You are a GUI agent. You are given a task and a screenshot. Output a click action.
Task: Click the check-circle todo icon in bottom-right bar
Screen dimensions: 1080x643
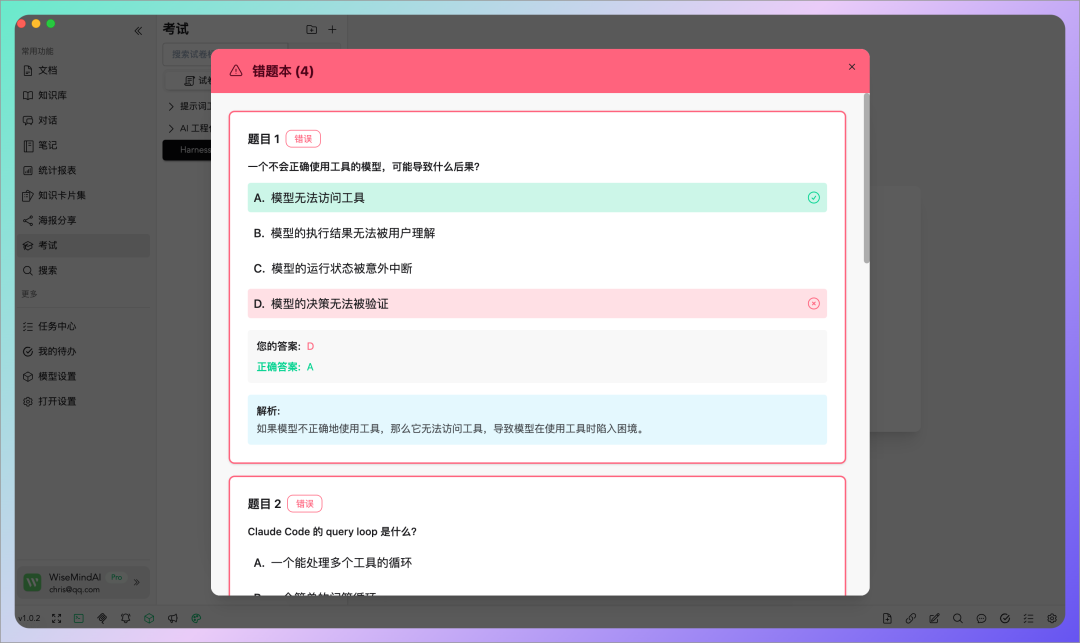click(1005, 618)
